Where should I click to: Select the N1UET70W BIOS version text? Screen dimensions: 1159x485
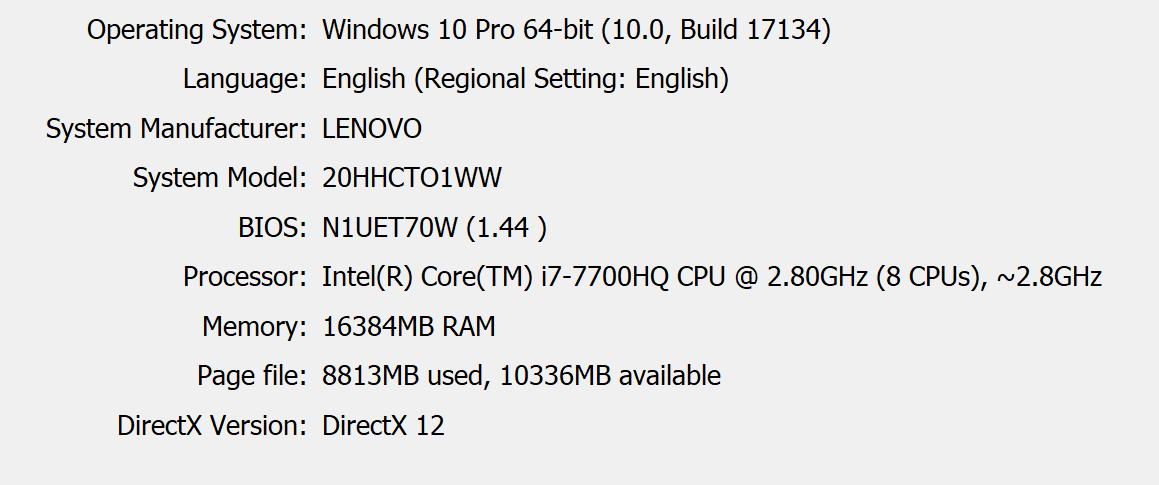[389, 228]
